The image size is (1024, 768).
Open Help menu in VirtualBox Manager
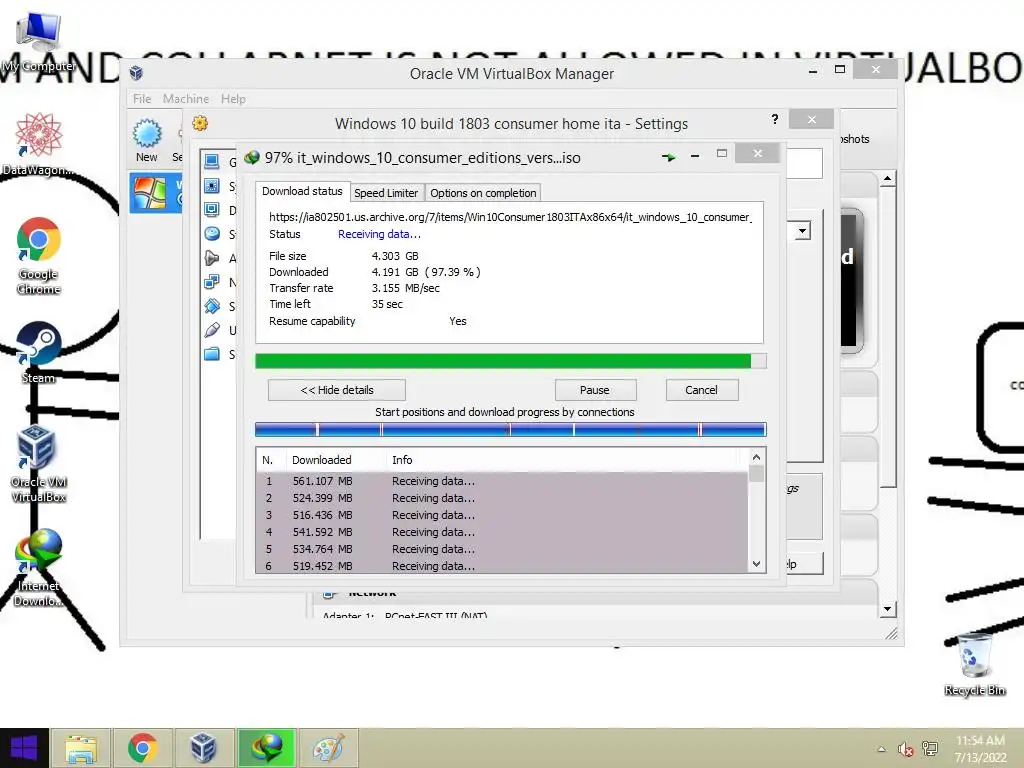233,99
